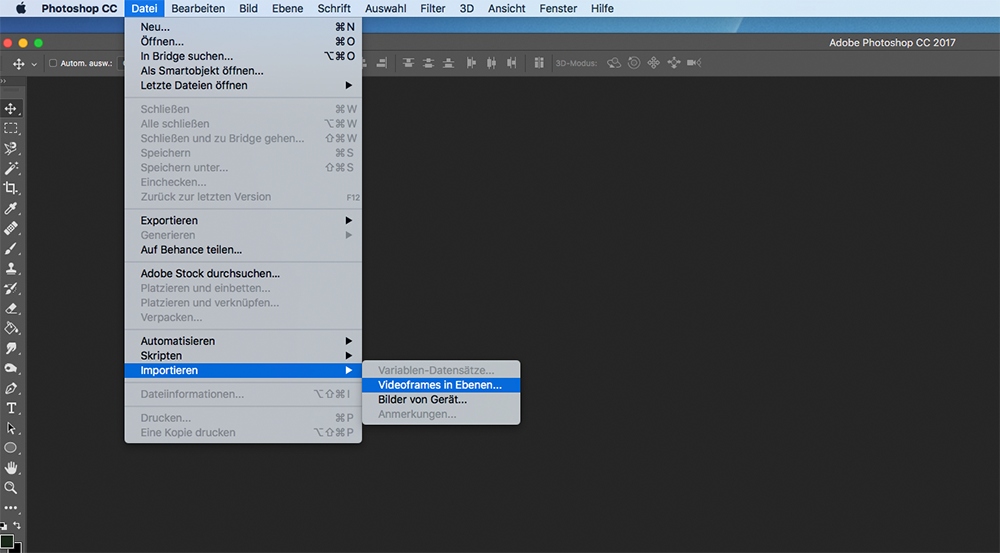Select the Eraser tool
This screenshot has width=1000, height=553.
11,308
